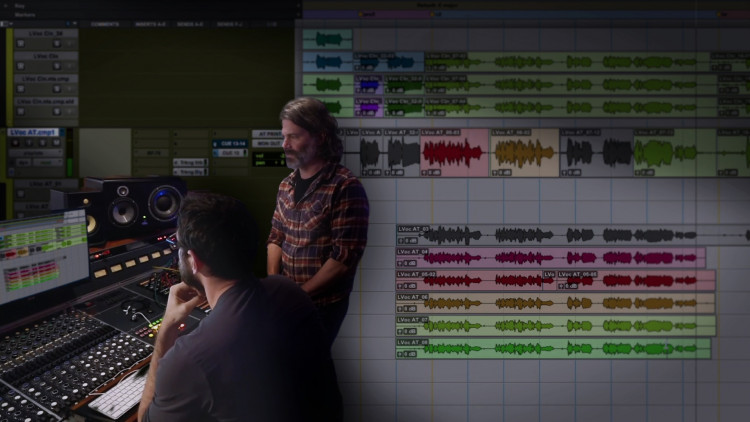Select the red waveform clip in the comp lane
This screenshot has width=750, height=422.
click(x=454, y=152)
